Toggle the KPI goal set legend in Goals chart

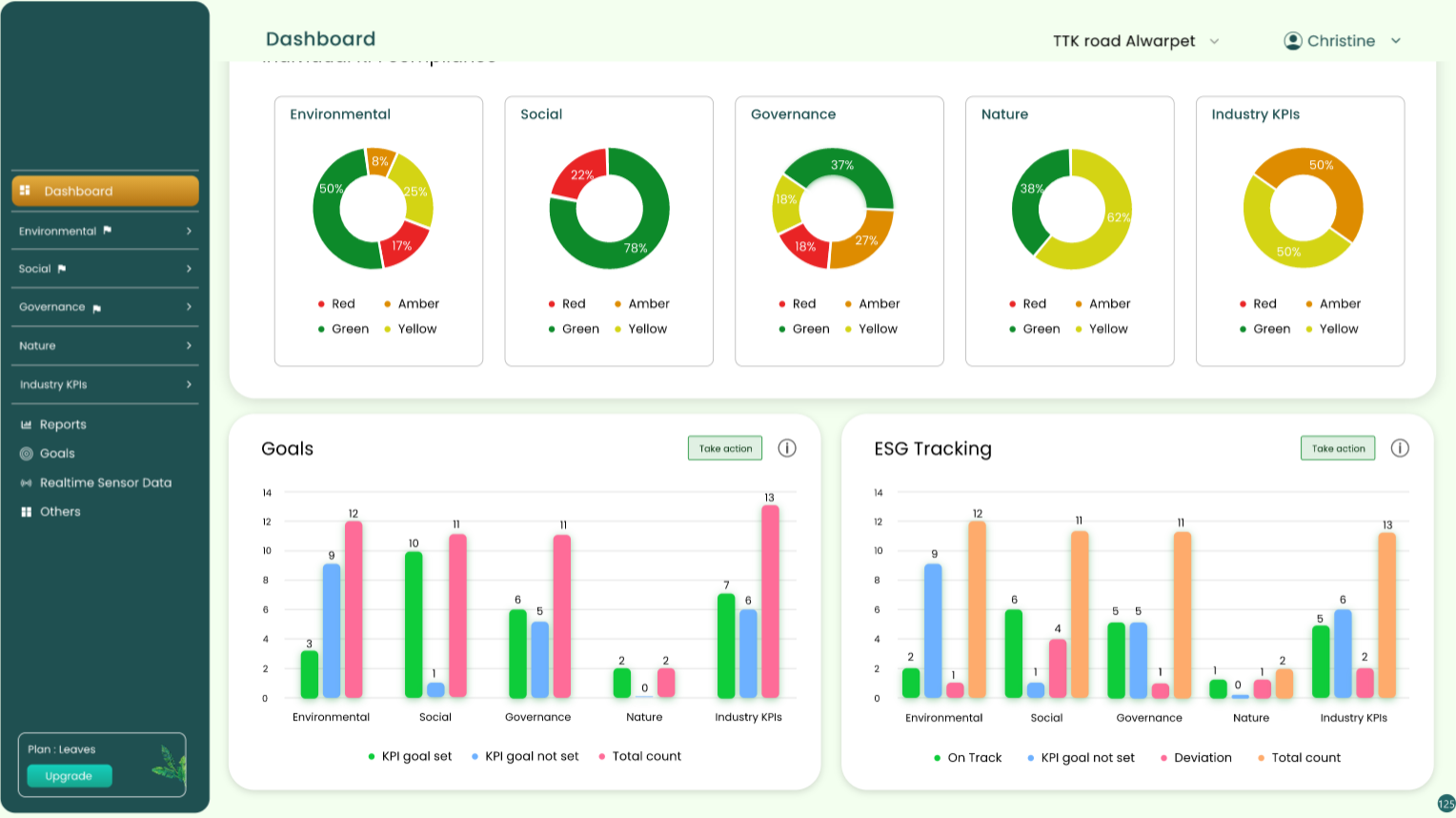click(x=411, y=757)
